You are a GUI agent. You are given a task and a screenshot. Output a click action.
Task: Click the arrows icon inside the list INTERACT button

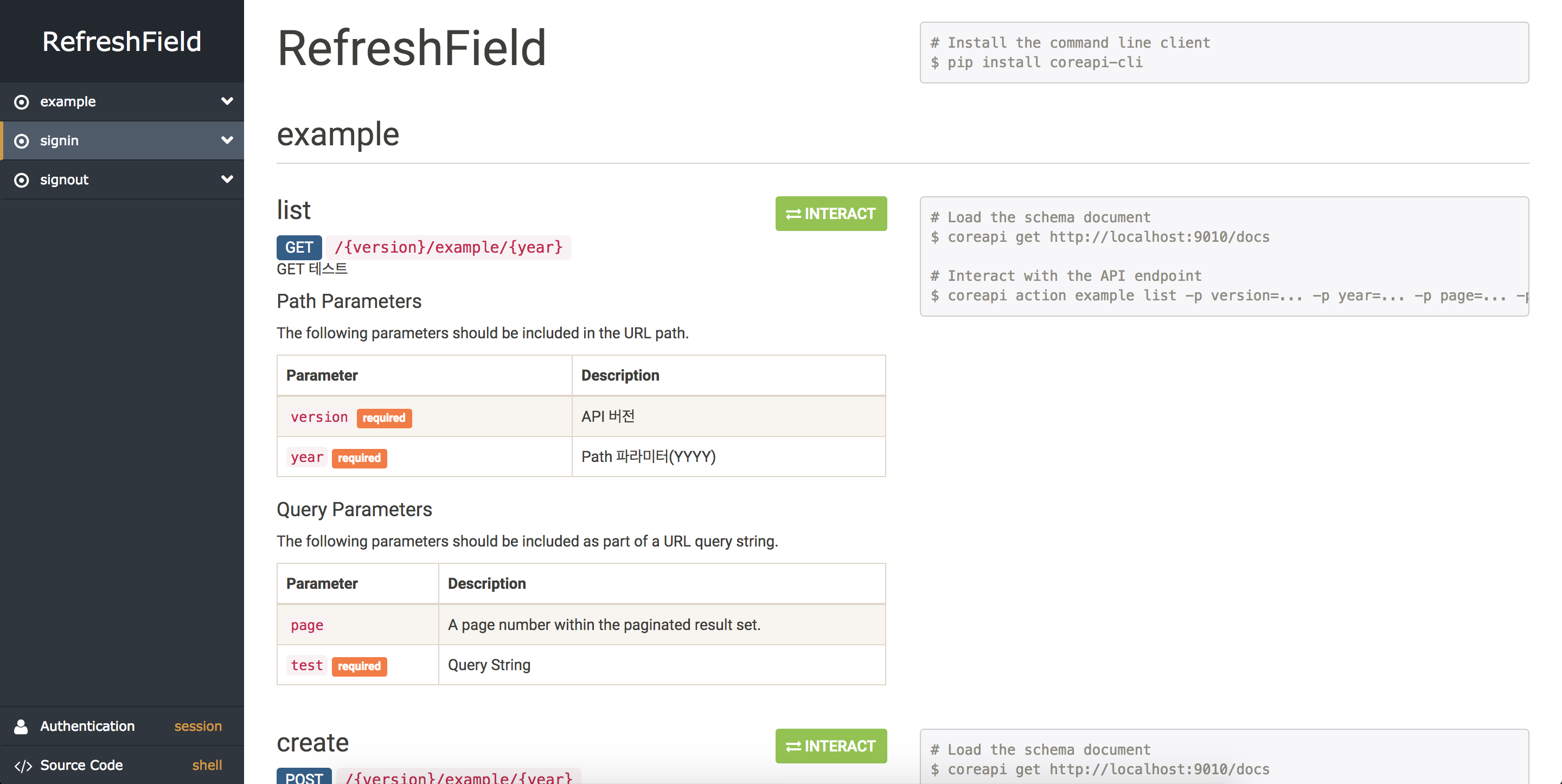coord(793,213)
